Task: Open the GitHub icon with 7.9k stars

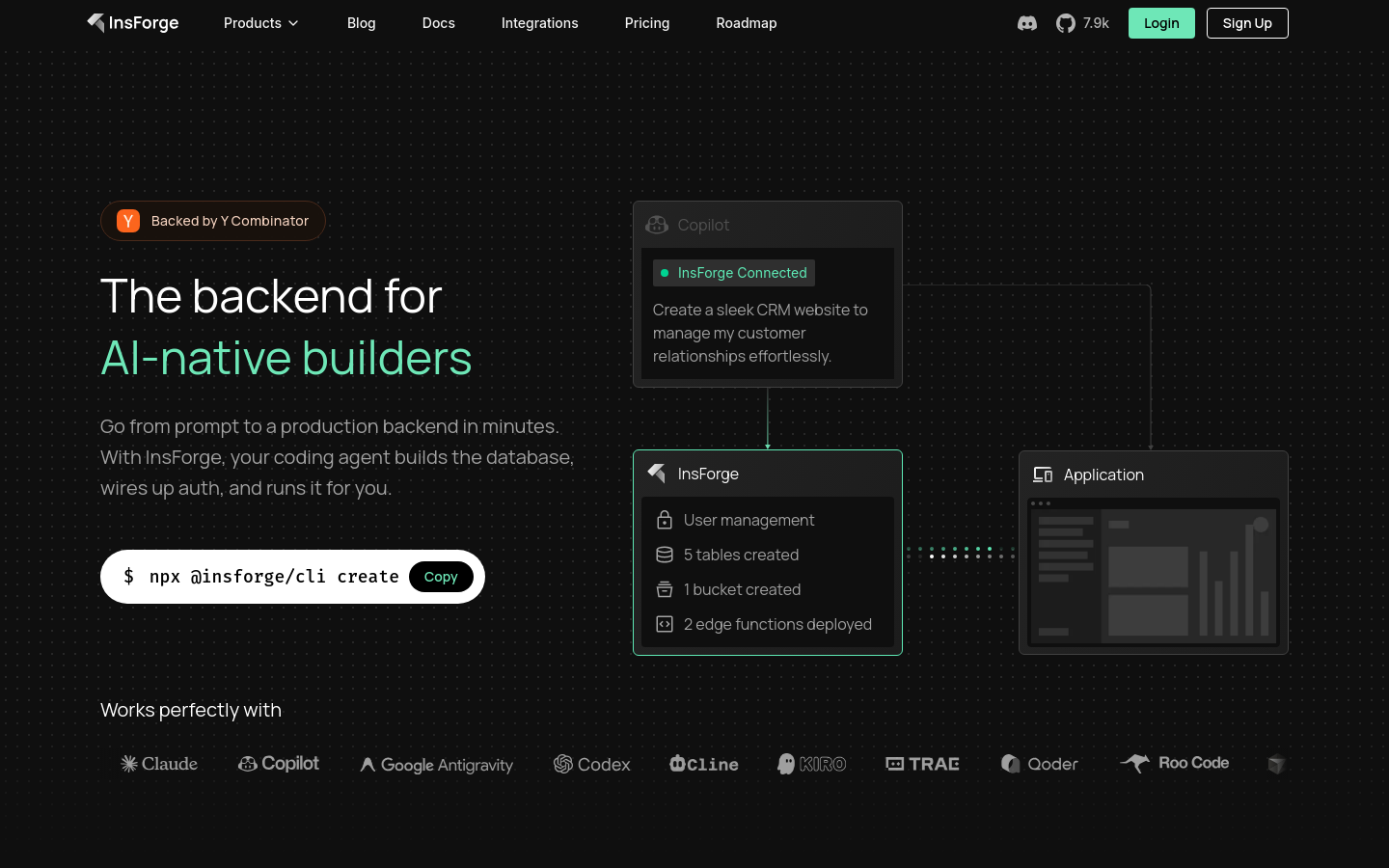Action: (x=1082, y=23)
